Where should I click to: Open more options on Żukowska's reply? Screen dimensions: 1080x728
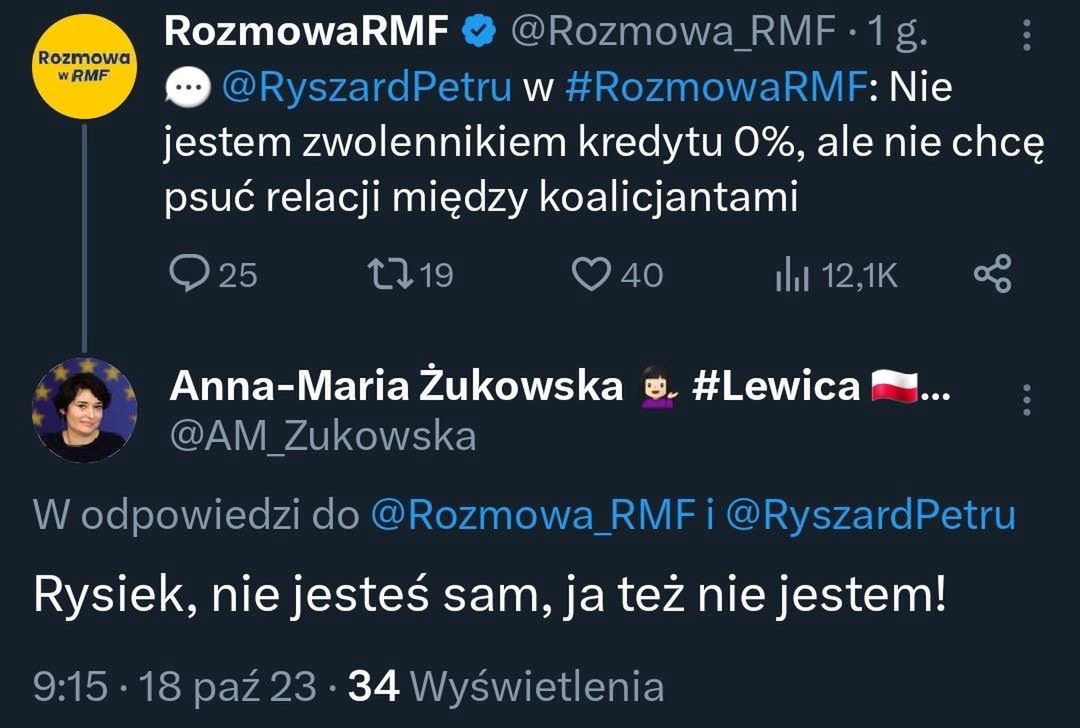pos(1026,400)
